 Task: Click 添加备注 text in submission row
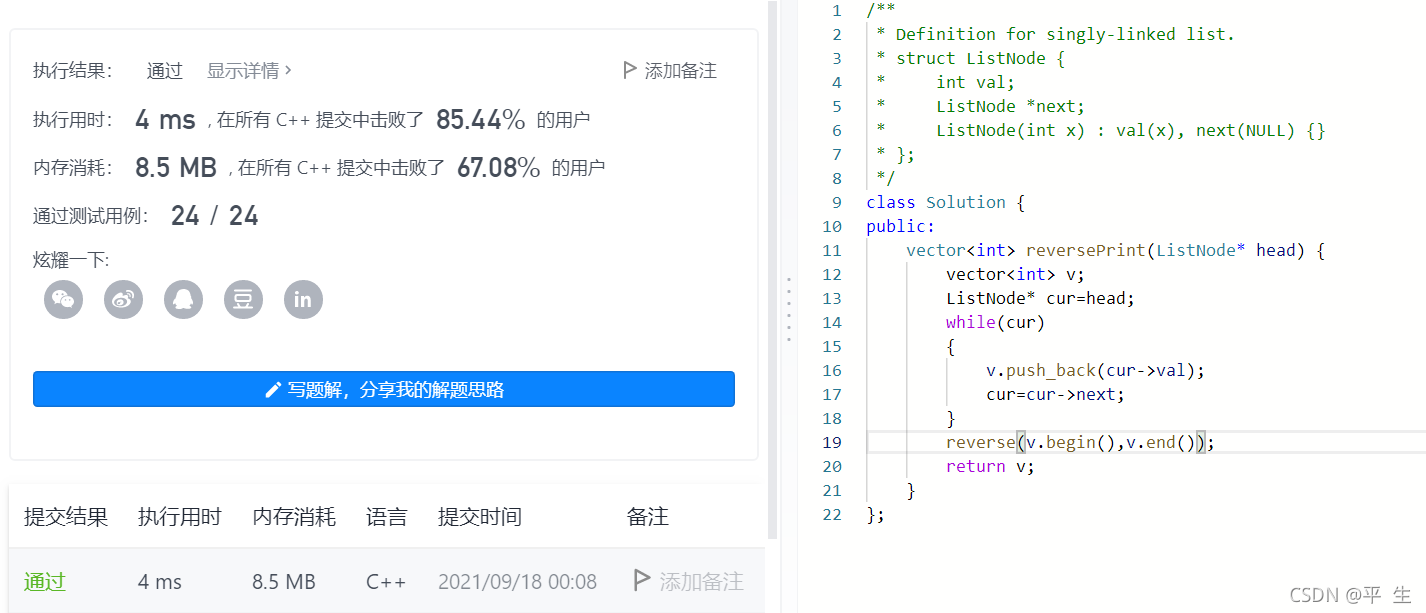click(x=701, y=581)
